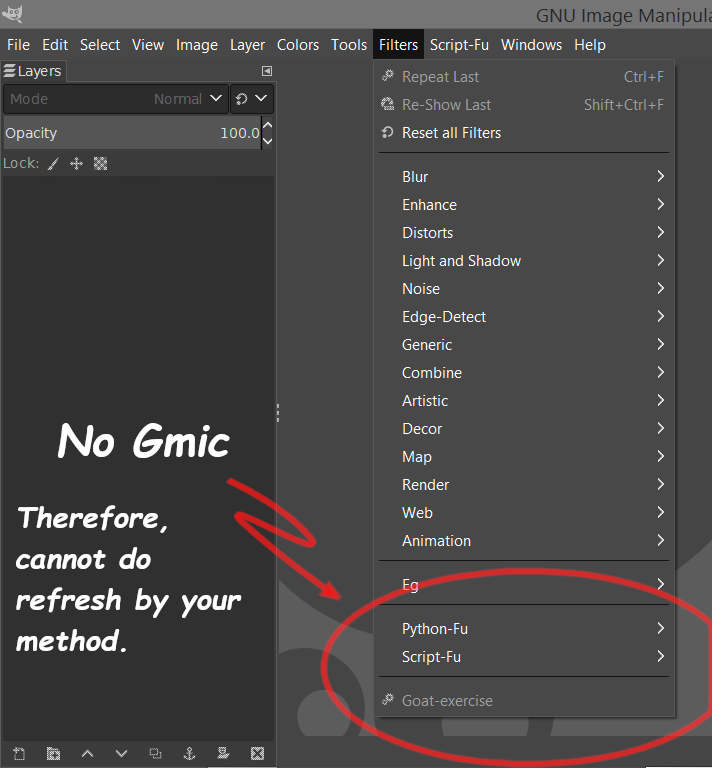Open the Select menu
Screen dimensions: 712x768
[100, 45]
